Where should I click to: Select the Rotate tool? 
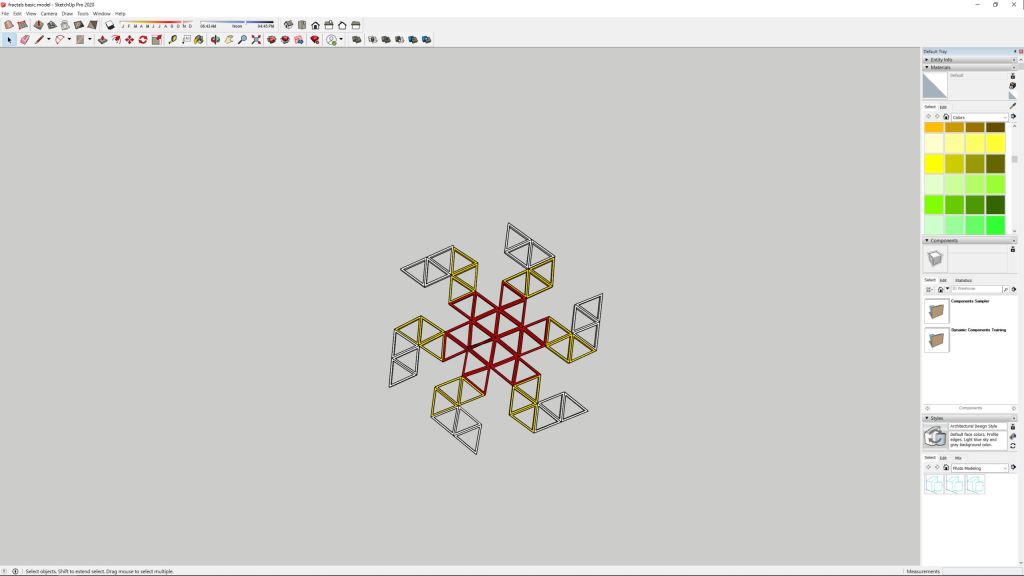click(x=143, y=40)
